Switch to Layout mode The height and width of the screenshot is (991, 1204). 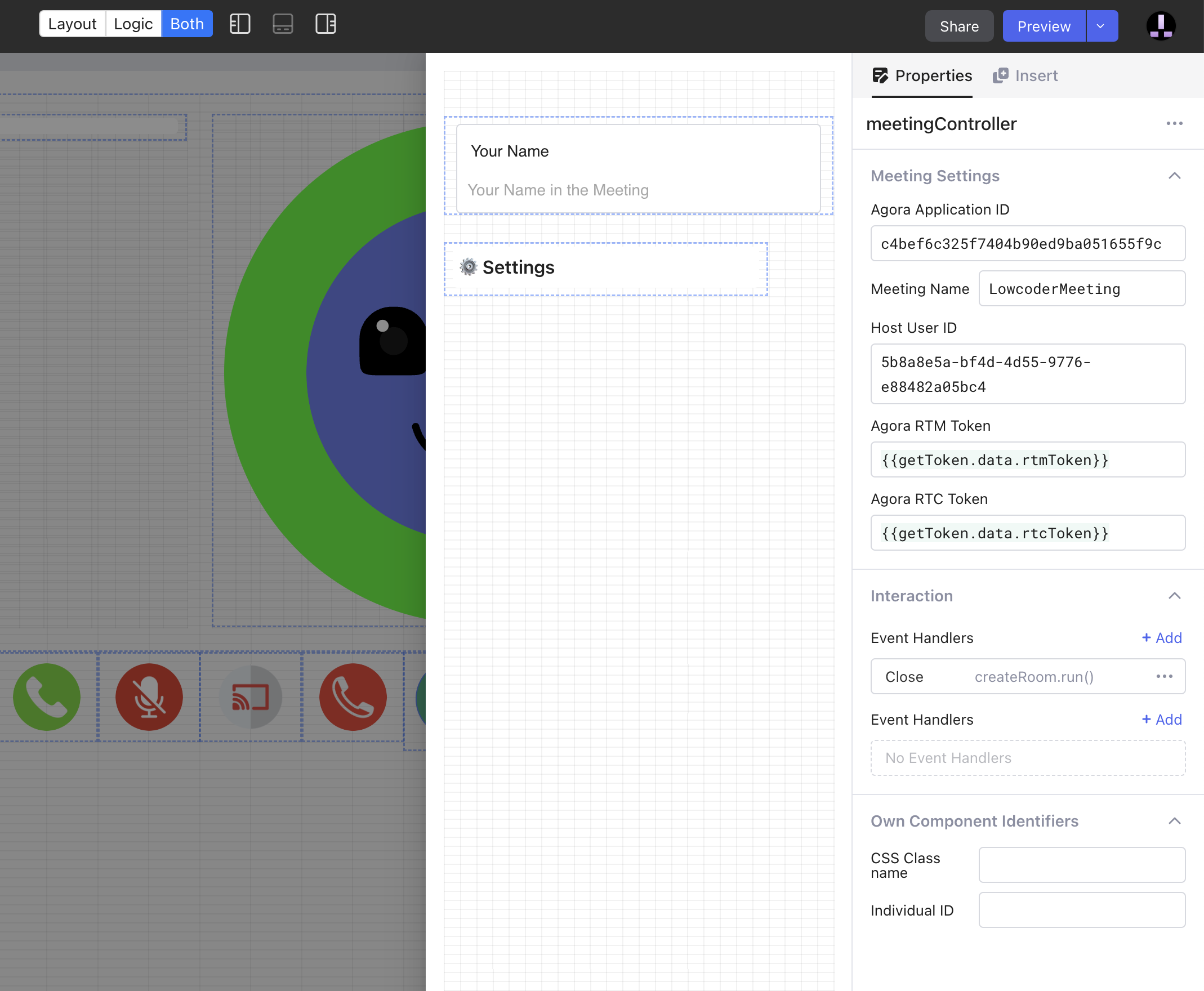73,24
